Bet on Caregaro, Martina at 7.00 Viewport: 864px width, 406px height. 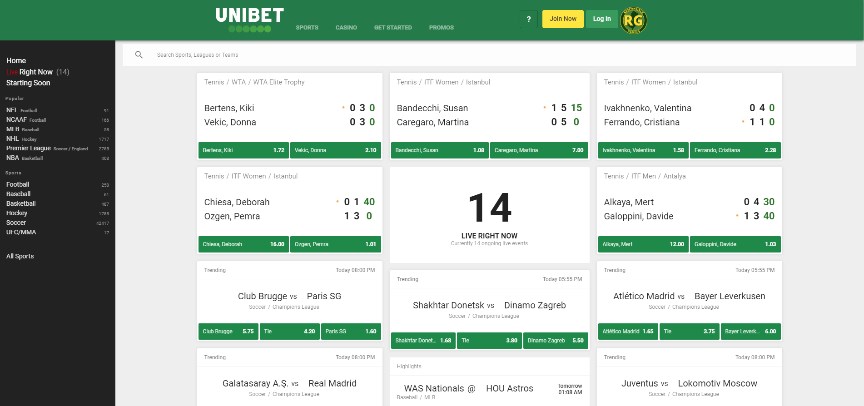538,150
